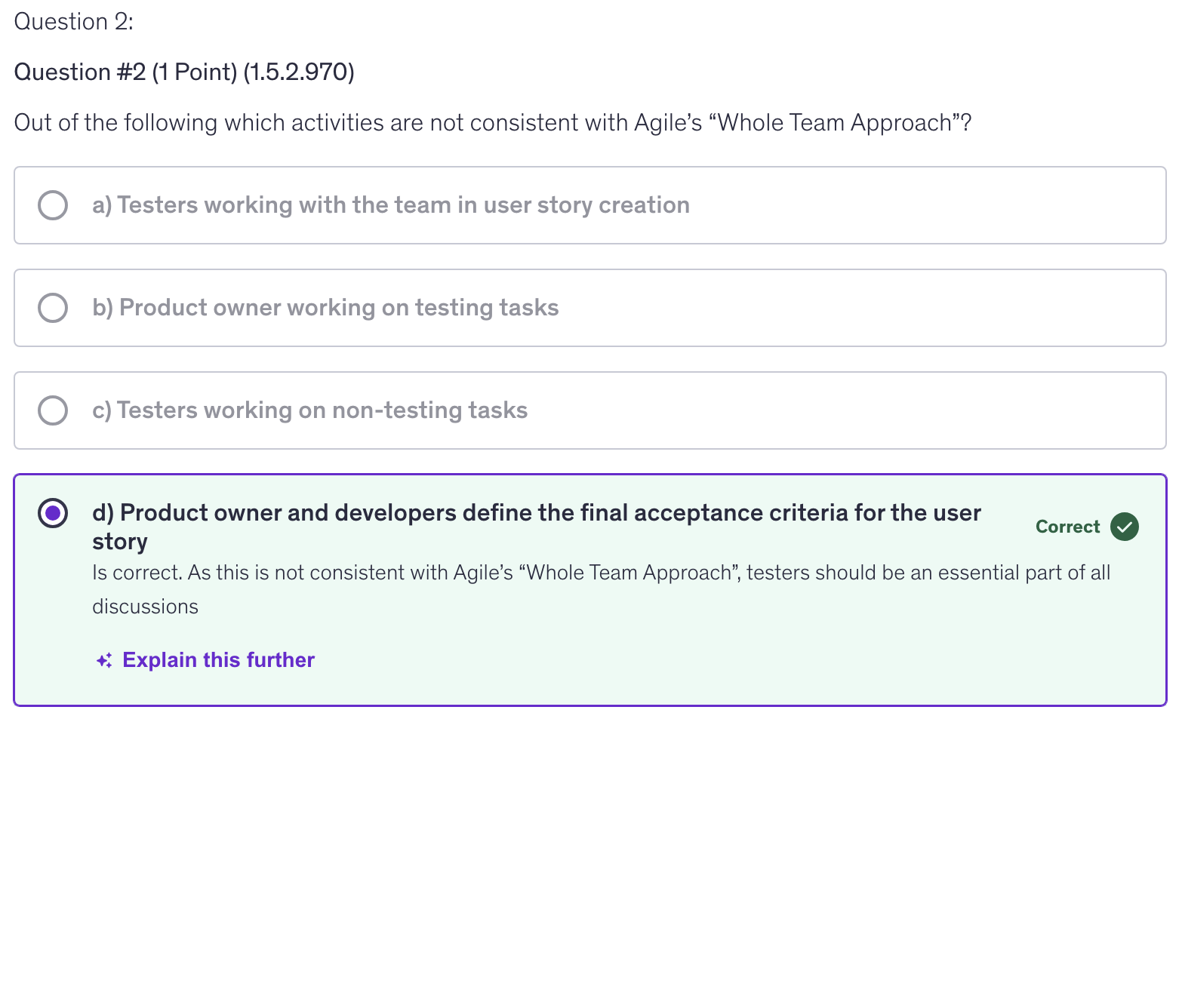The width and height of the screenshot is (1182, 1008).
Task: Click selected radio button for option d
Action: 53,513
